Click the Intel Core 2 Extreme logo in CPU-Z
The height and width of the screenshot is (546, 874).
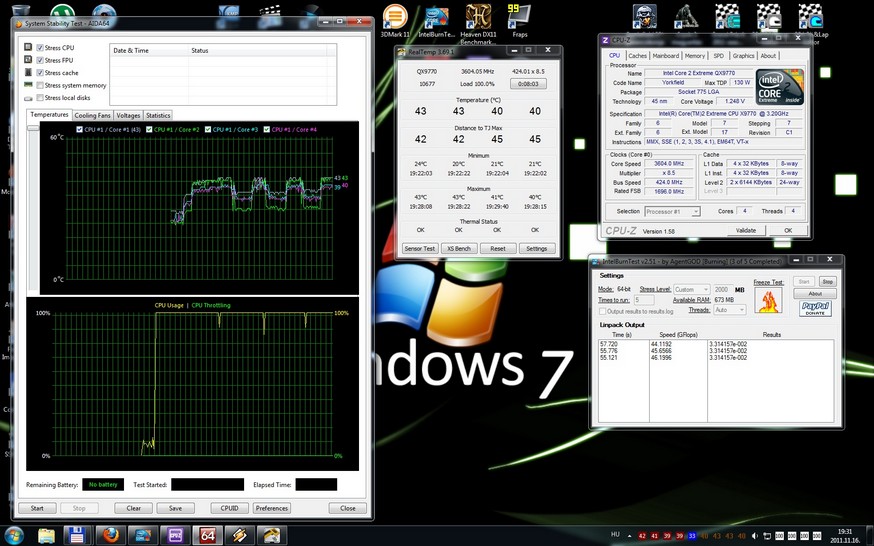point(779,87)
